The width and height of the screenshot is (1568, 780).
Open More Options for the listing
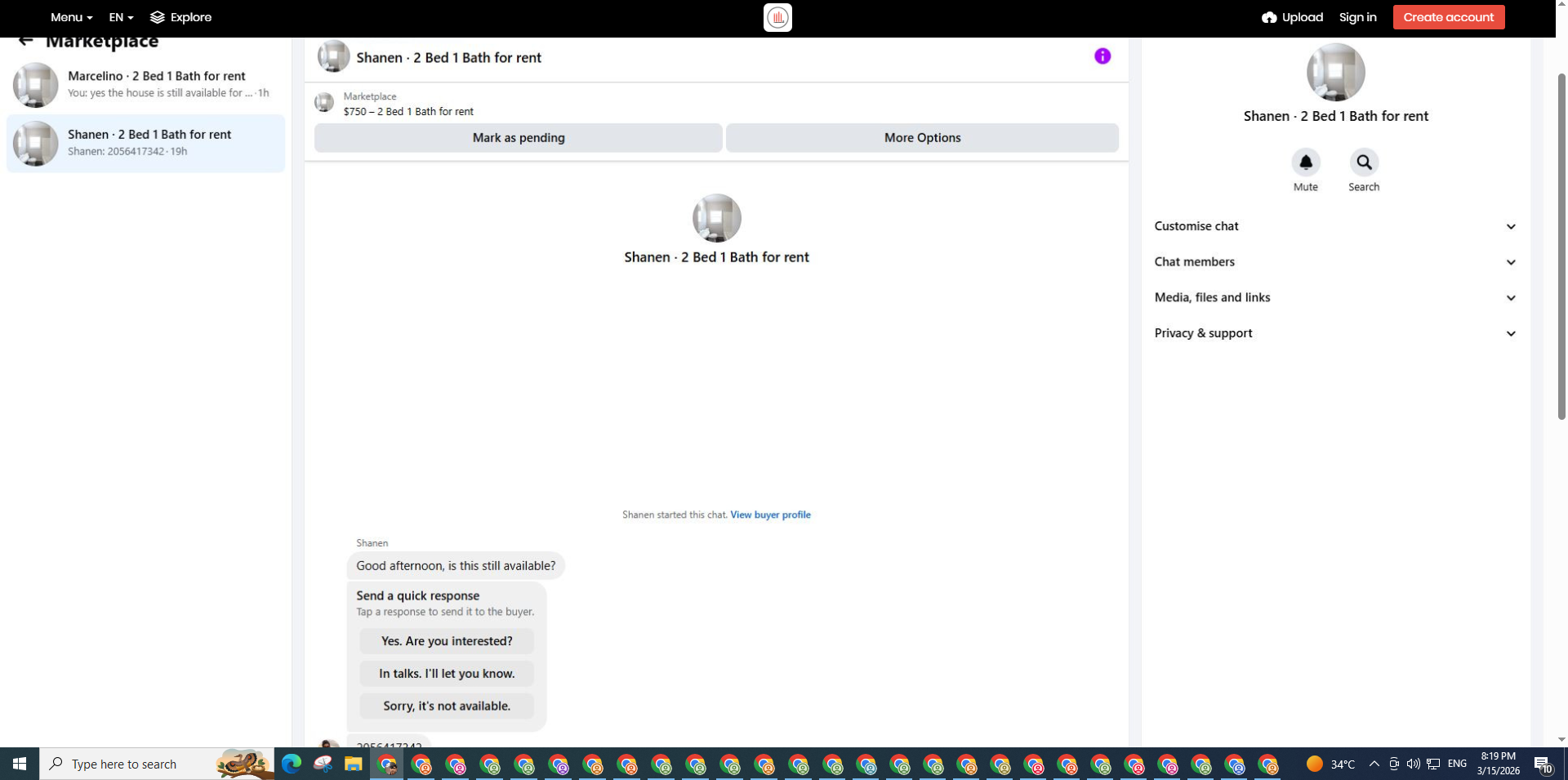click(922, 138)
